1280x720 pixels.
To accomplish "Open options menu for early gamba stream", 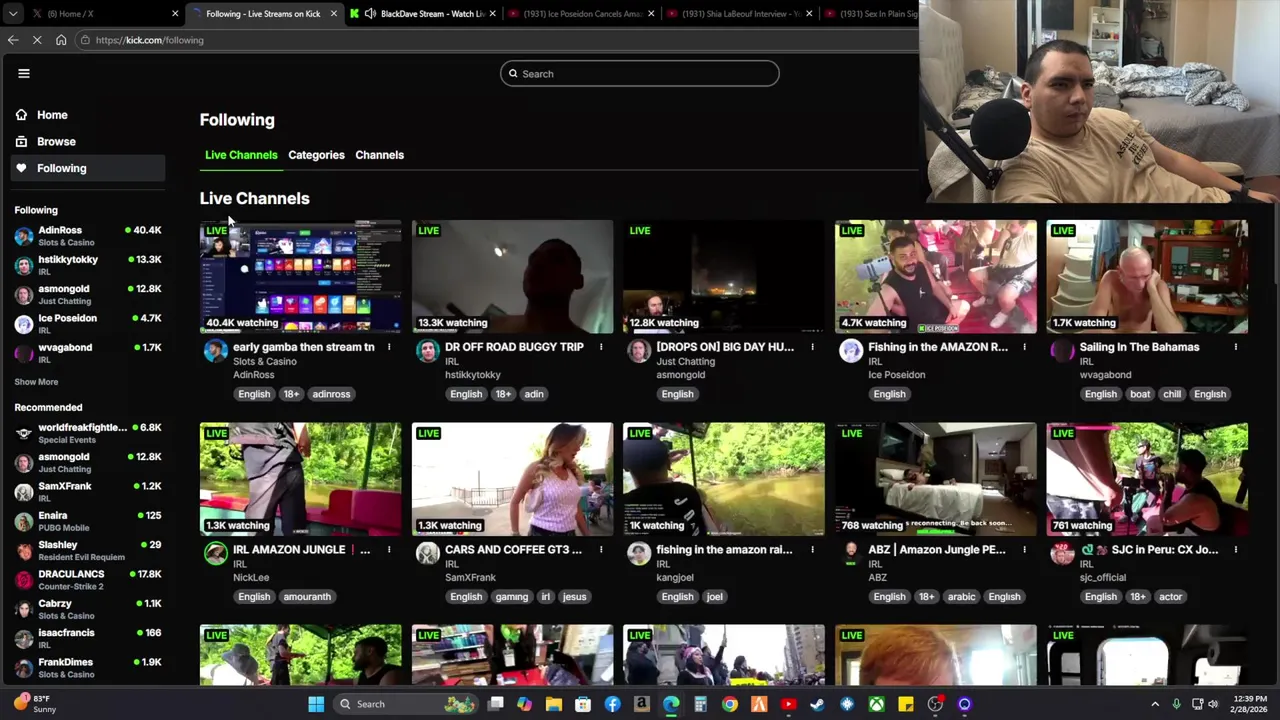I will [x=389, y=347].
